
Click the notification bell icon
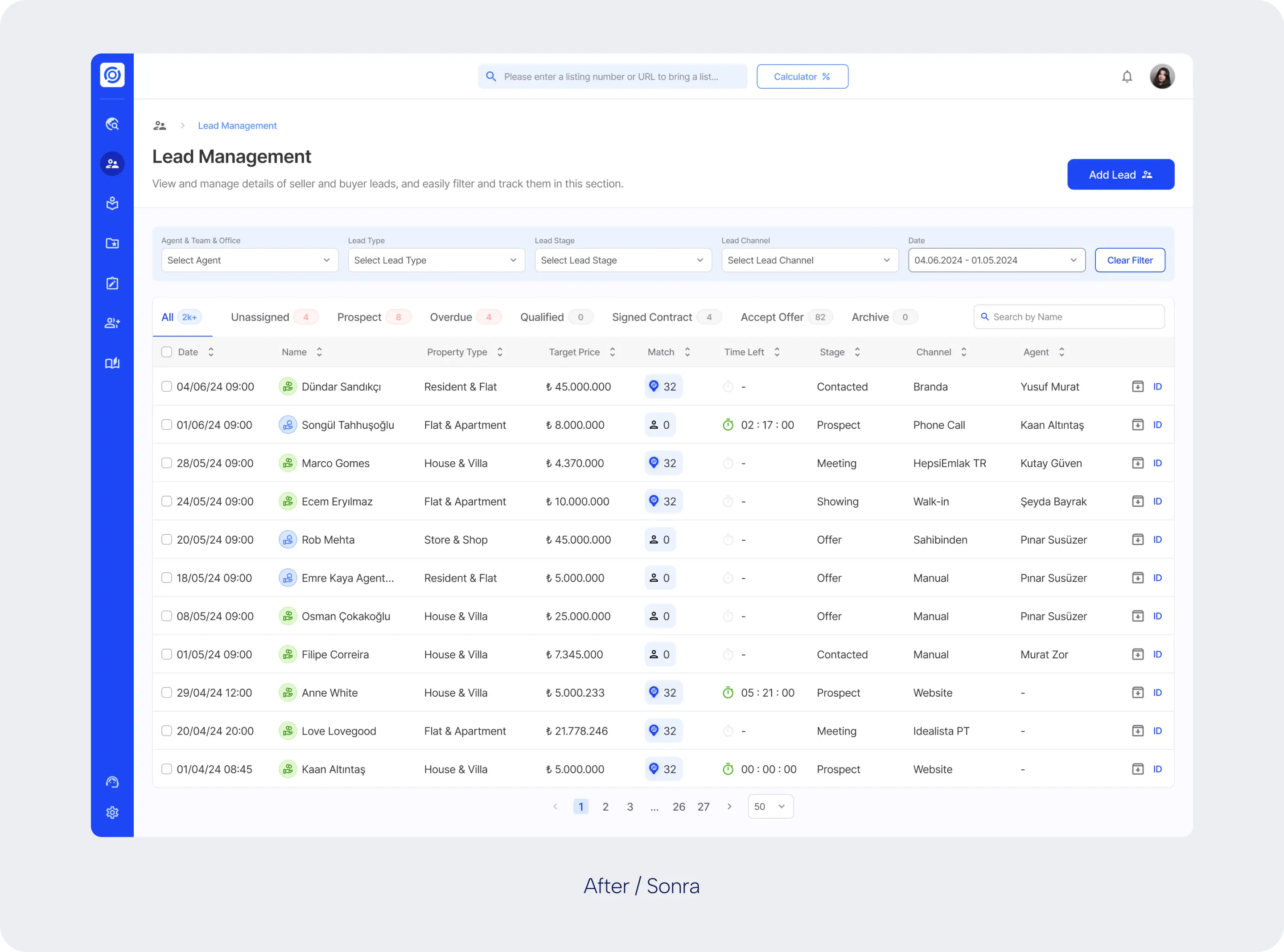pos(1127,77)
